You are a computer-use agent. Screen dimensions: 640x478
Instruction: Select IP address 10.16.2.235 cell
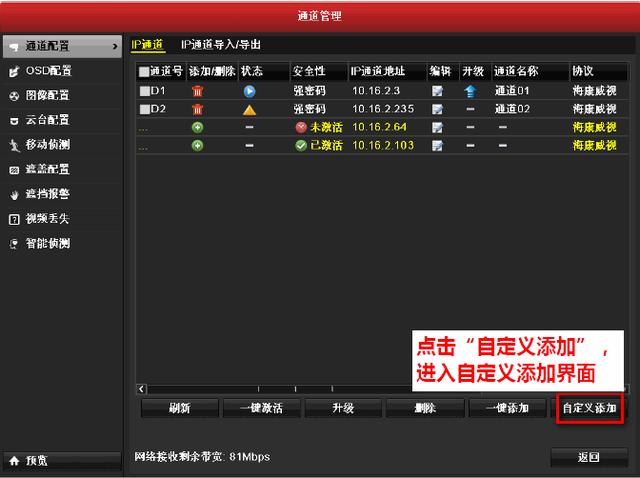tap(383, 109)
